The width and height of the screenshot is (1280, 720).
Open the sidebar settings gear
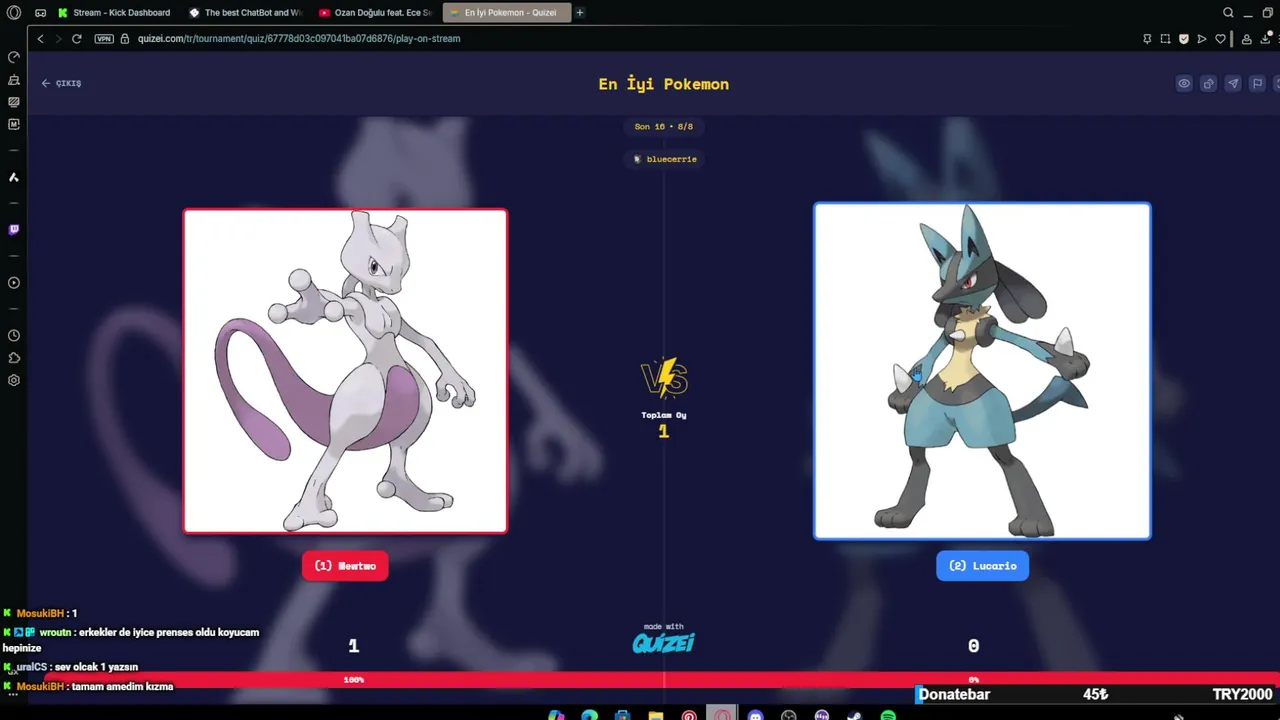(x=14, y=380)
